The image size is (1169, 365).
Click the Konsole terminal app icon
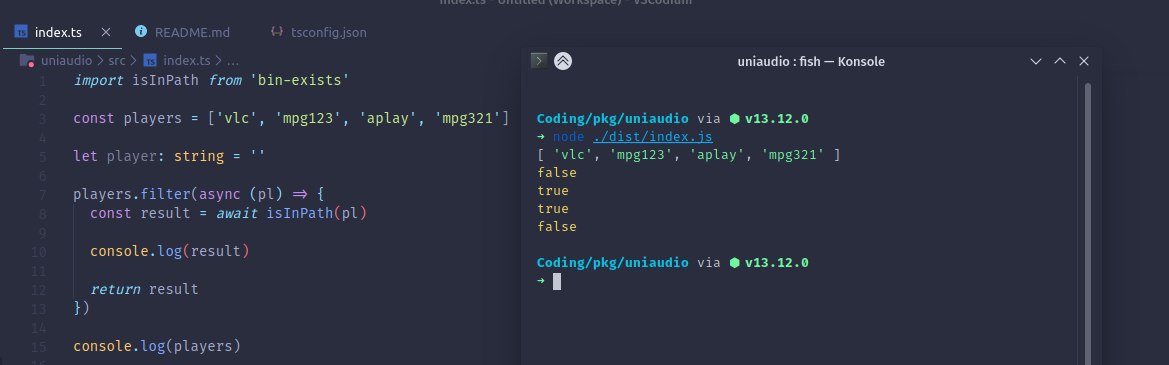click(538, 61)
